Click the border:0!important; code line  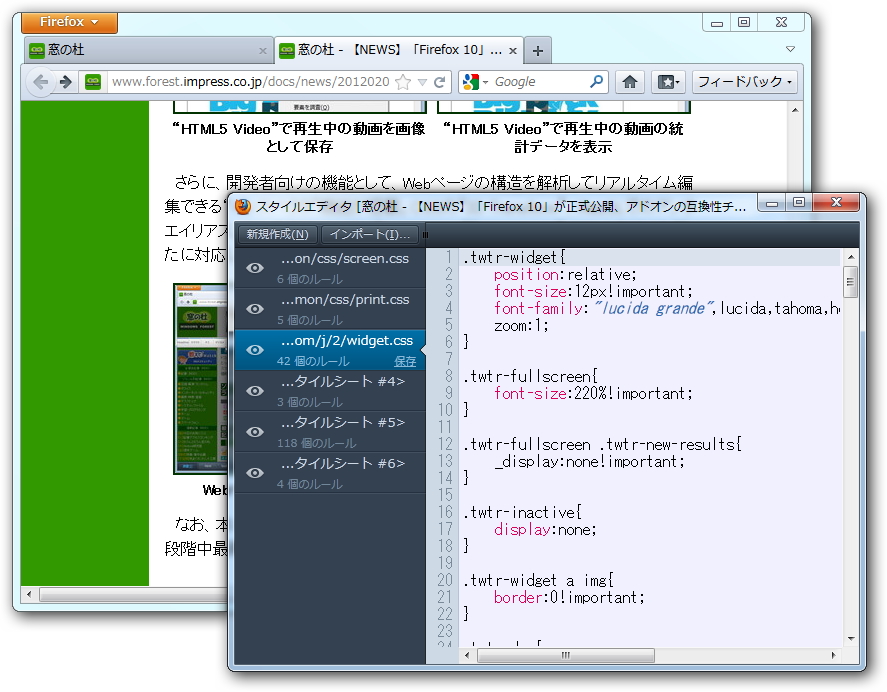569,598
